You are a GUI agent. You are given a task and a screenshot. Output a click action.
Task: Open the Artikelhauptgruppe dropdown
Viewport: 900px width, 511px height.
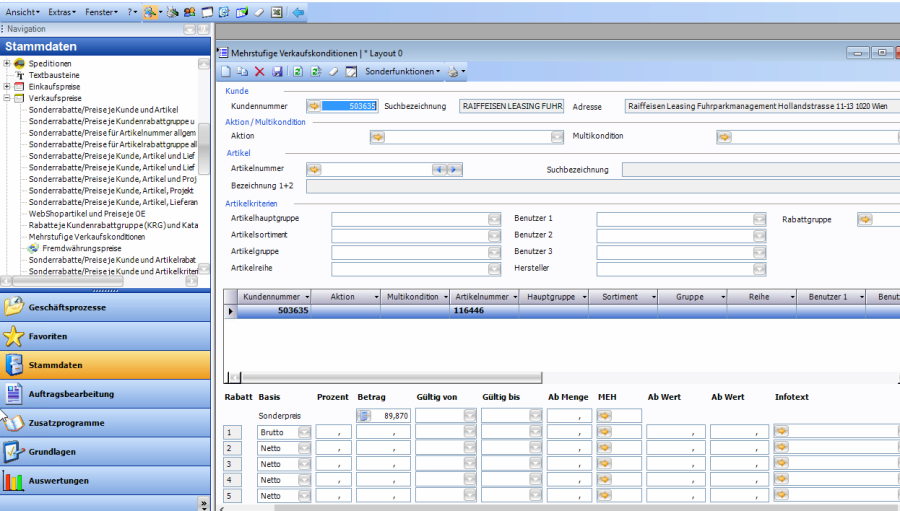(x=494, y=218)
